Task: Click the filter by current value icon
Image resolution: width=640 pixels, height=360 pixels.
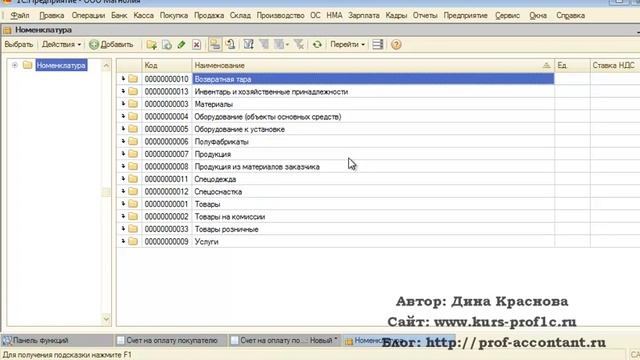Action: (x=264, y=44)
